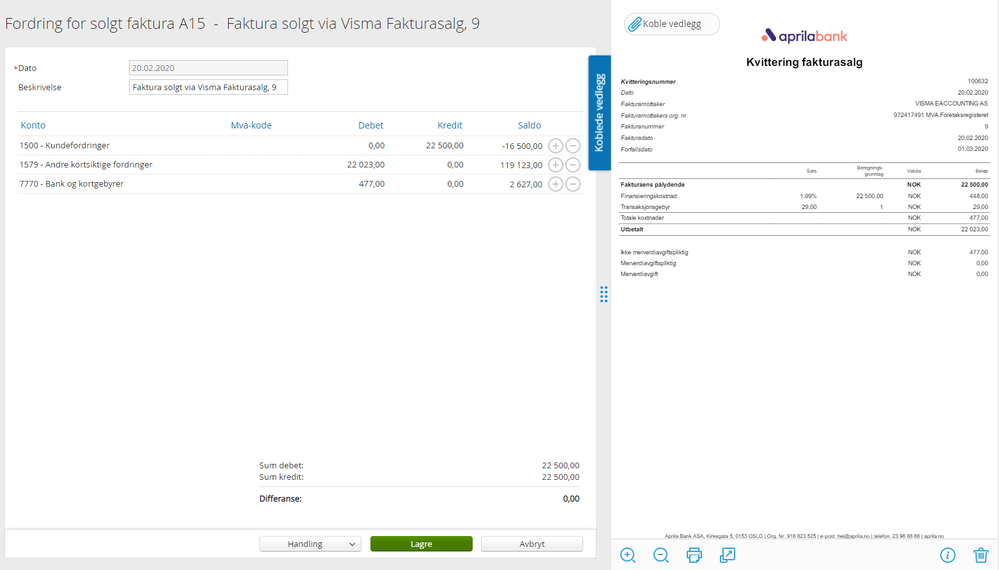
Task: Print the attached receipt
Action: (694, 555)
